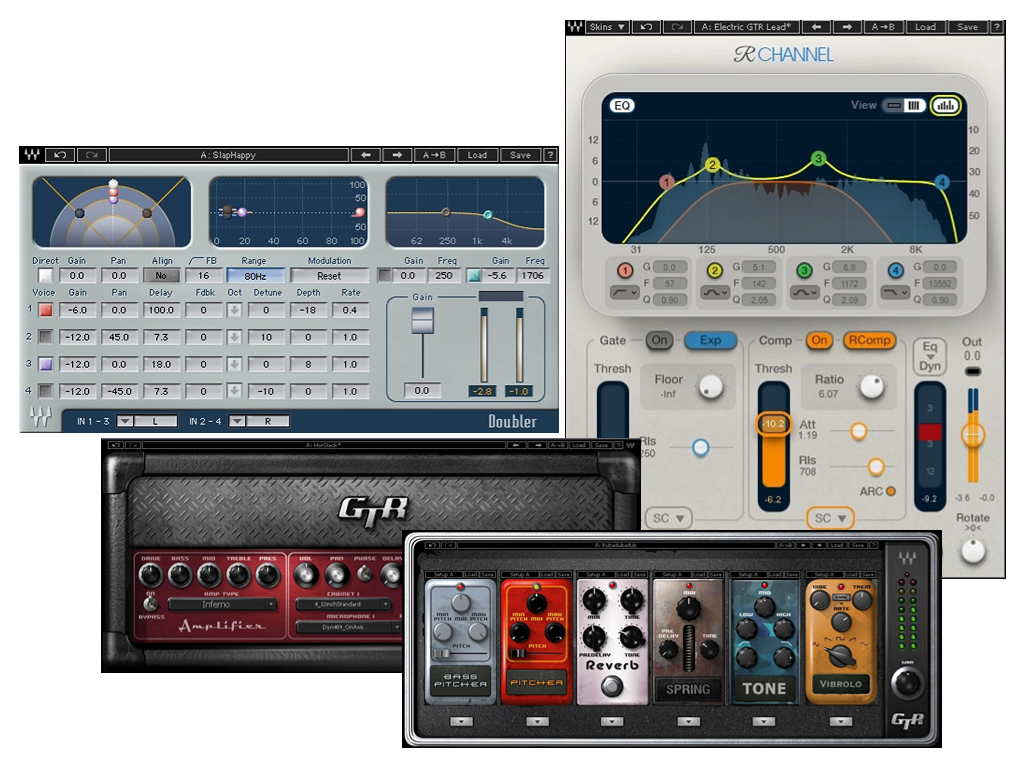Select the green EQ band 3 button in RChannel
This screenshot has height=768, width=1024.
[x=805, y=270]
